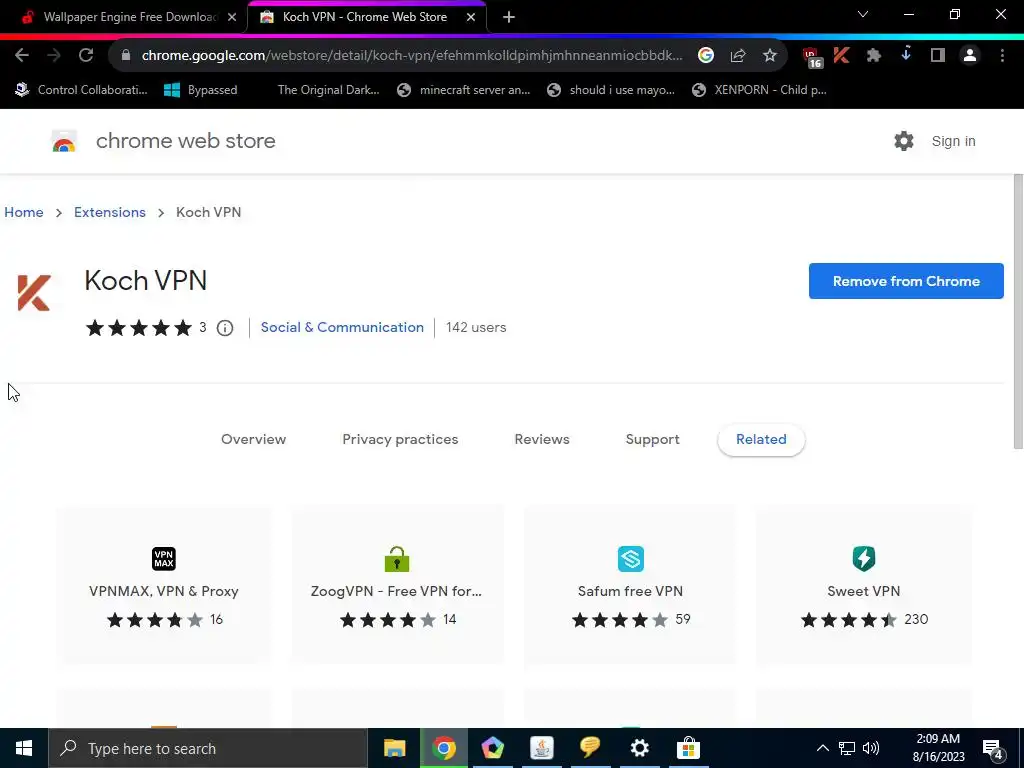Open the notification center icon

(993, 748)
